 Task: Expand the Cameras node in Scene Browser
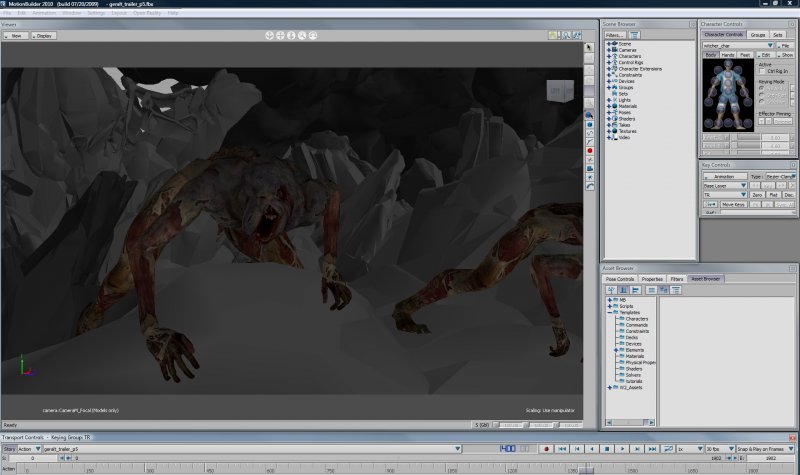[x=608, y=50]
